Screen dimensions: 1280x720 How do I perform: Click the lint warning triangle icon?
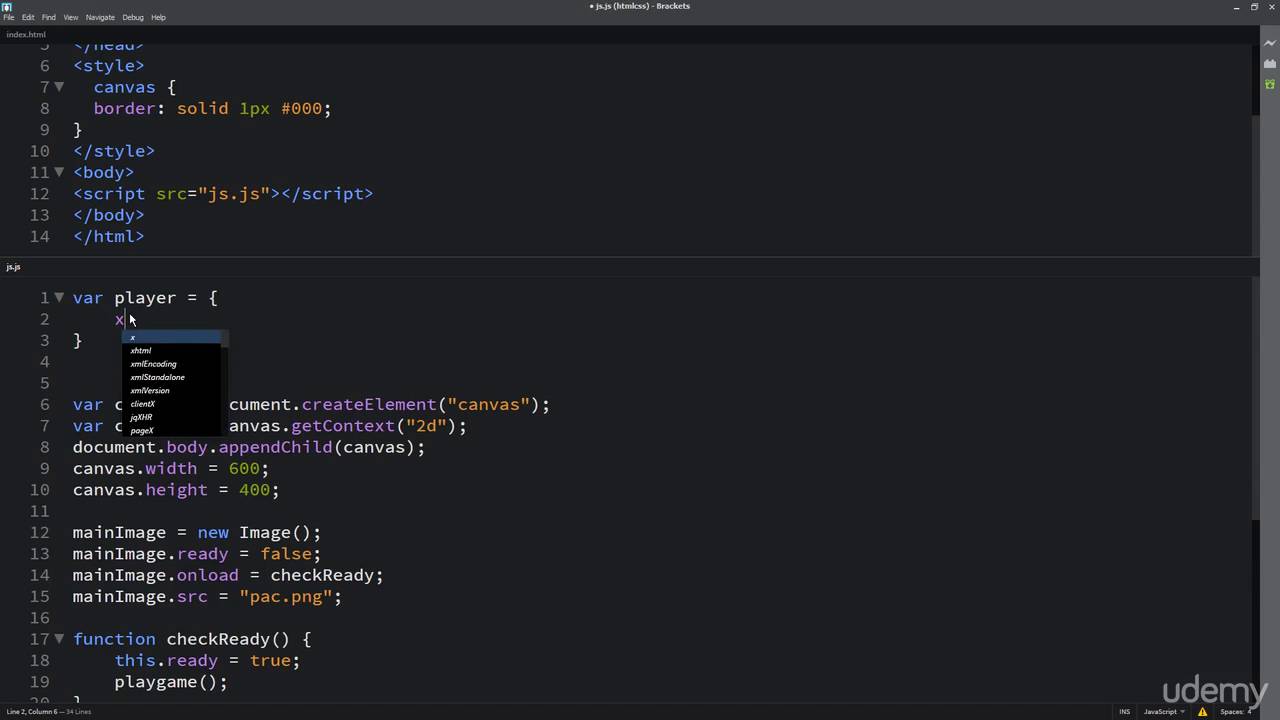pos(1203,711)
